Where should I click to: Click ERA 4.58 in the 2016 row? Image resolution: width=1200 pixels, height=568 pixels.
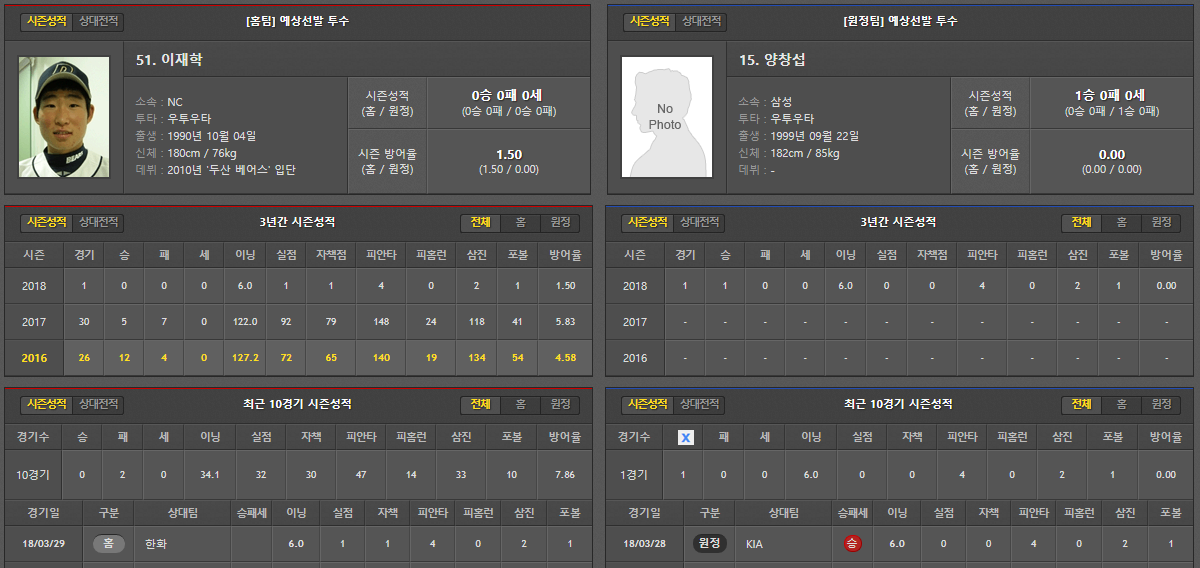(564, 357)
